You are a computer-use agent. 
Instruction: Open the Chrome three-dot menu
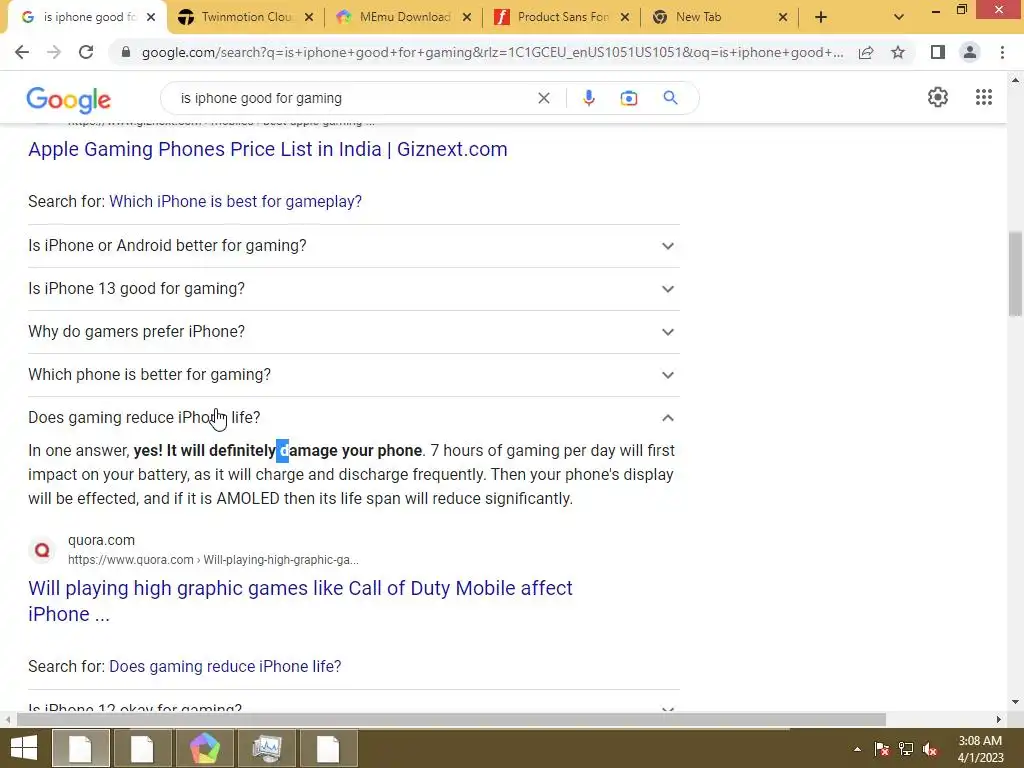point(1002,52)
